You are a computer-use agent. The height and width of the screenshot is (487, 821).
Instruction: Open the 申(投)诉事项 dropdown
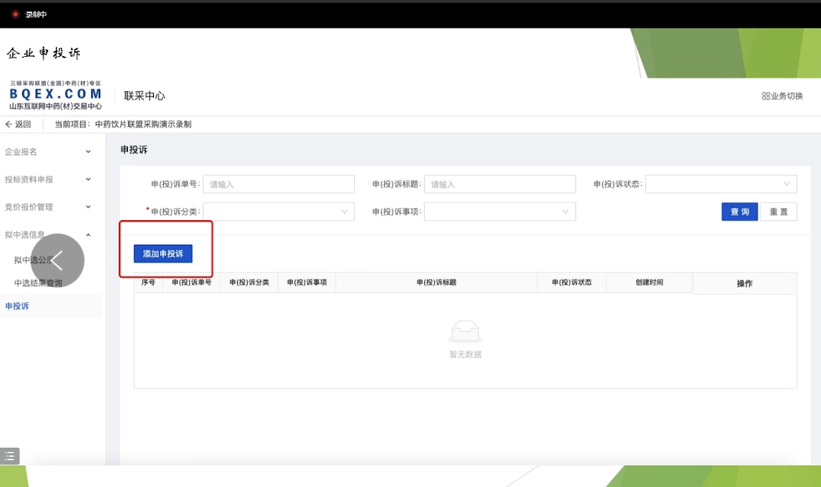click(499, 212)
